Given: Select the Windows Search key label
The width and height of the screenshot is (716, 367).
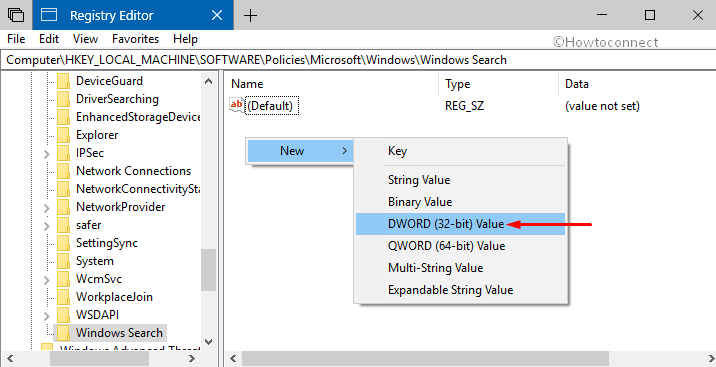Looking at the screenshot, I should pyautogui.click(x=119, y=333).
